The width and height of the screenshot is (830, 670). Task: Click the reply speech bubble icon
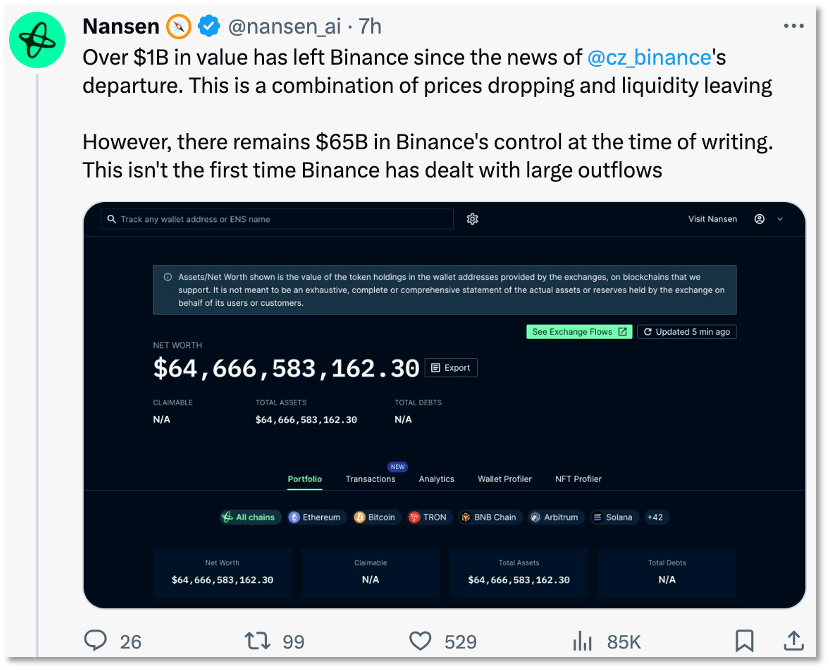tap(96, 641)
